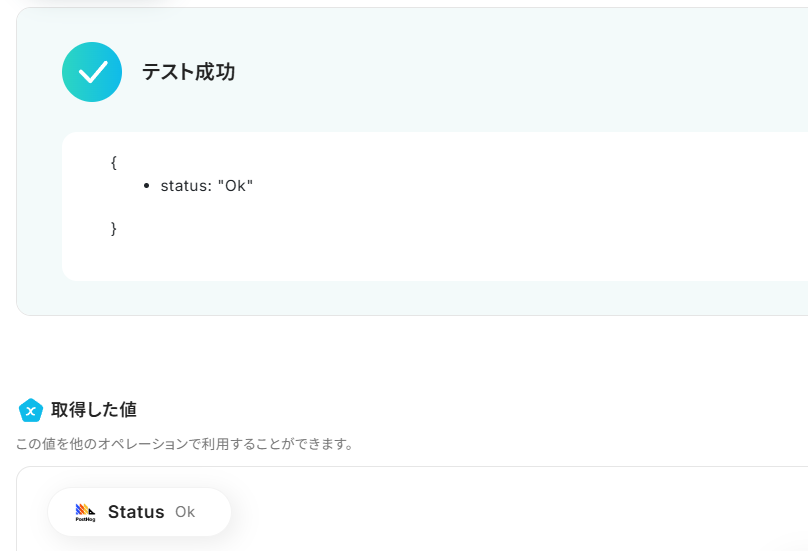Click empty space inside the white JSON result box
The width and height of the screenshot is (808, 551).
[500, 220]
